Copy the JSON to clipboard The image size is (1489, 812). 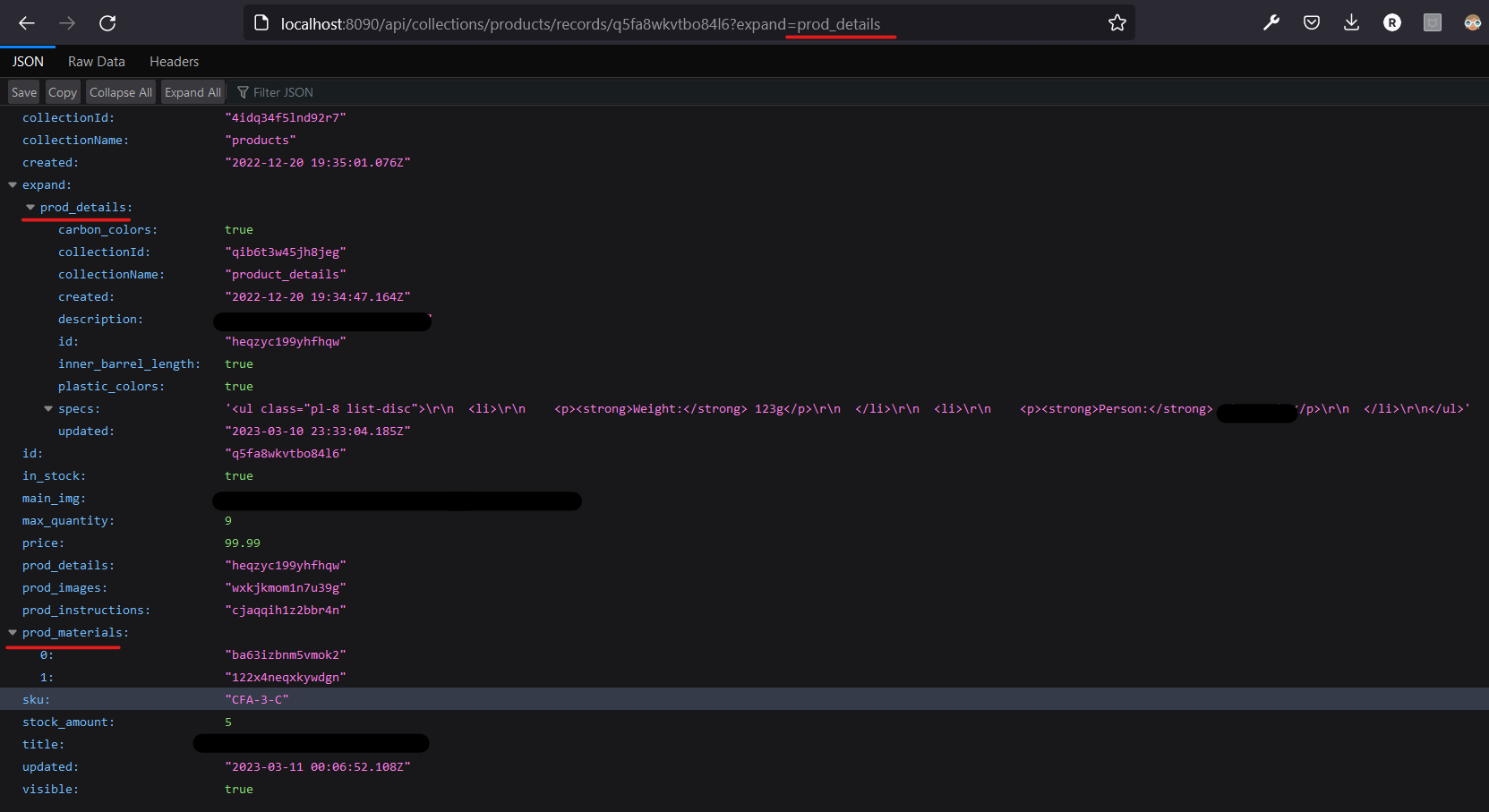pyautogui.click(x=62, y=91)
